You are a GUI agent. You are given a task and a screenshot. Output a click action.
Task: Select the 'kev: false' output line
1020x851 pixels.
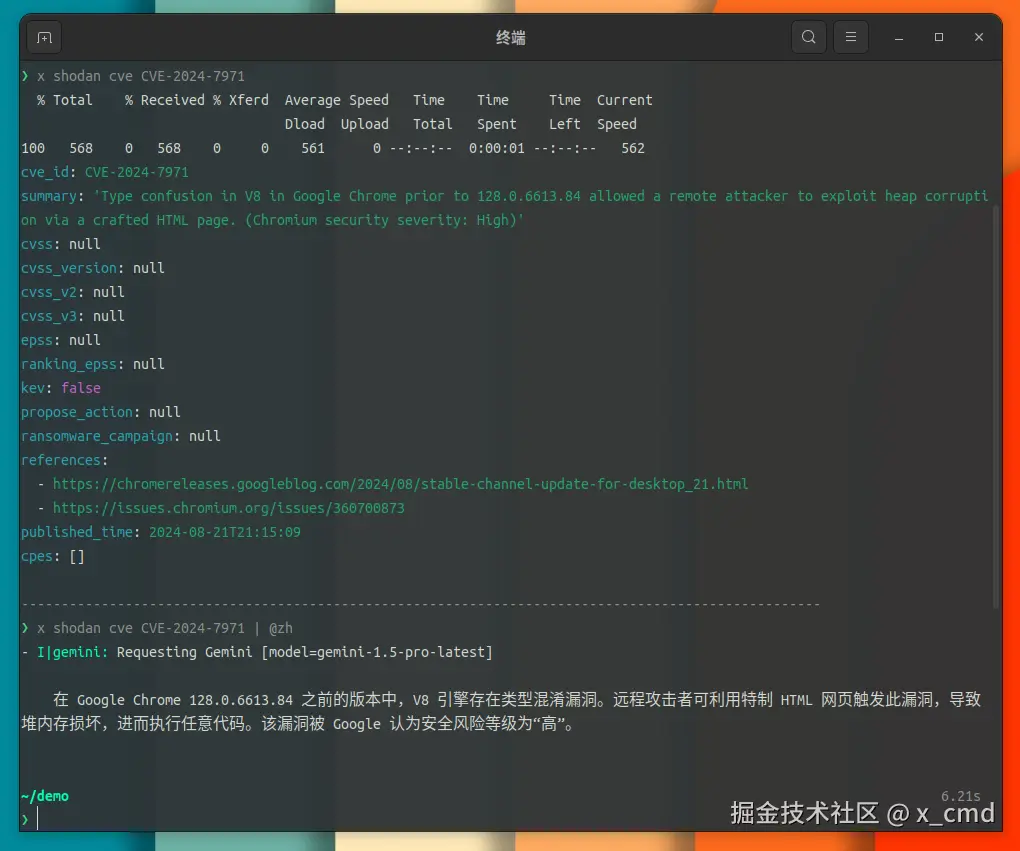tap(60, 388)
